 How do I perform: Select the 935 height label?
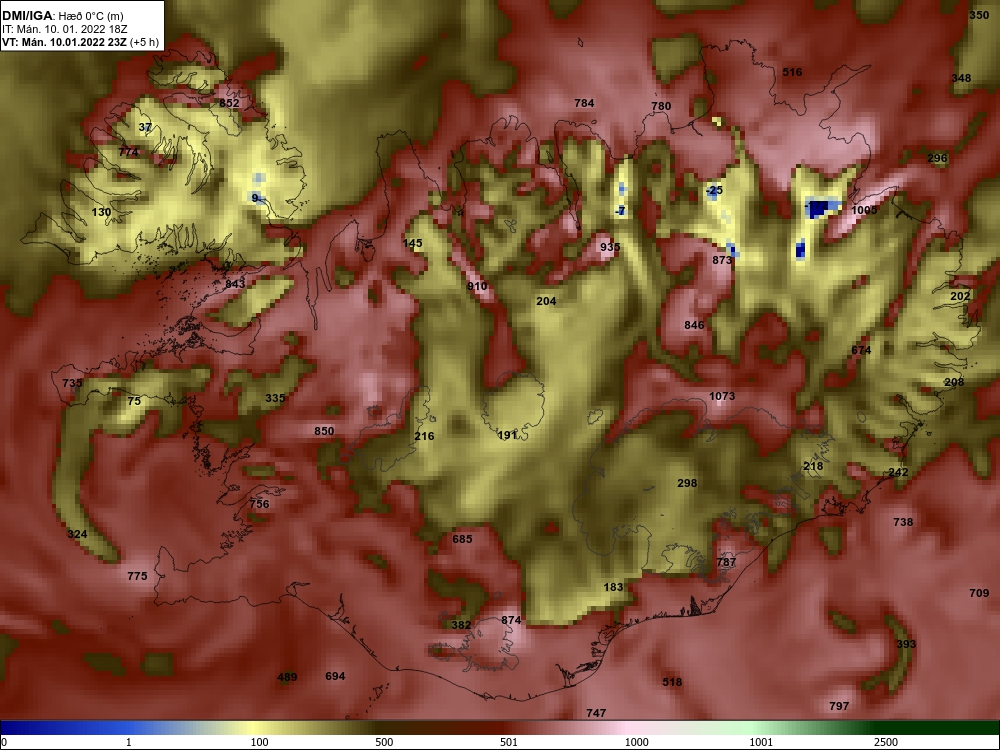610,247
